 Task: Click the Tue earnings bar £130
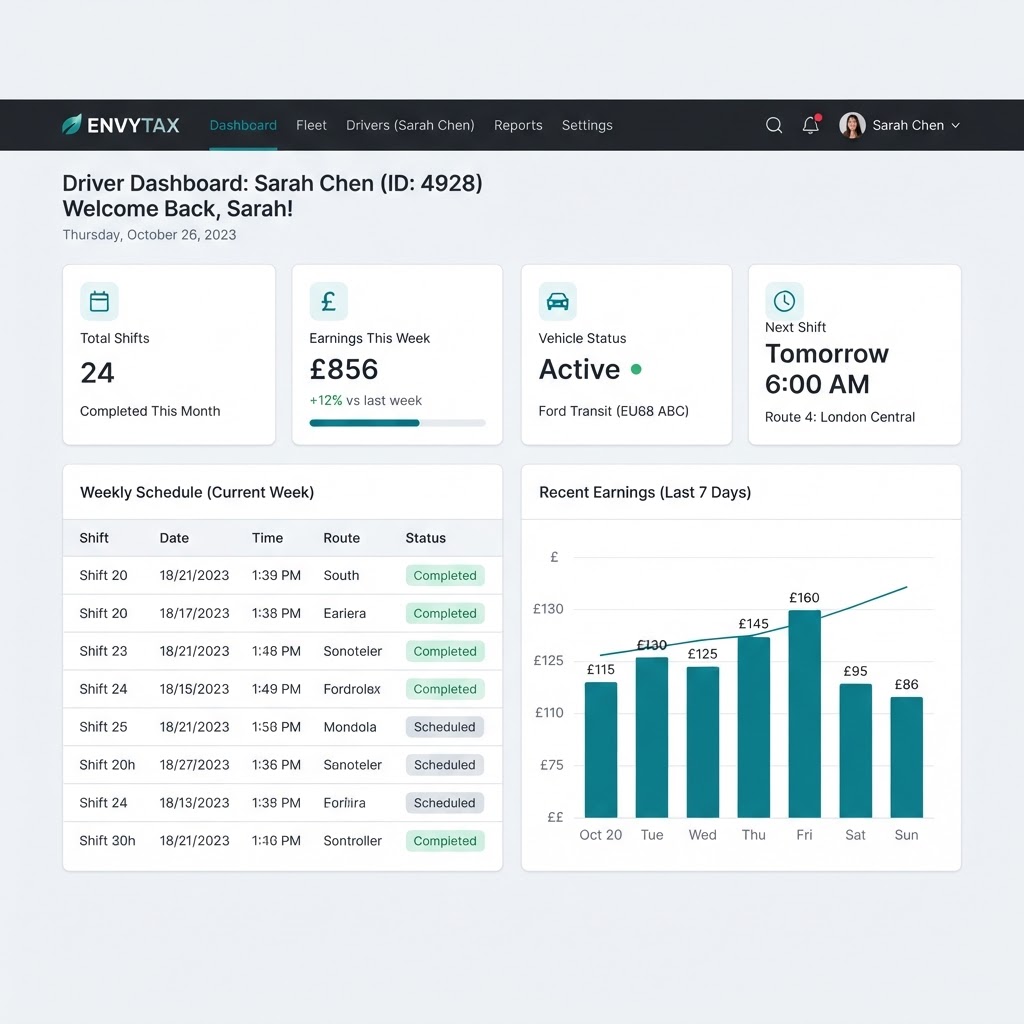652,737
